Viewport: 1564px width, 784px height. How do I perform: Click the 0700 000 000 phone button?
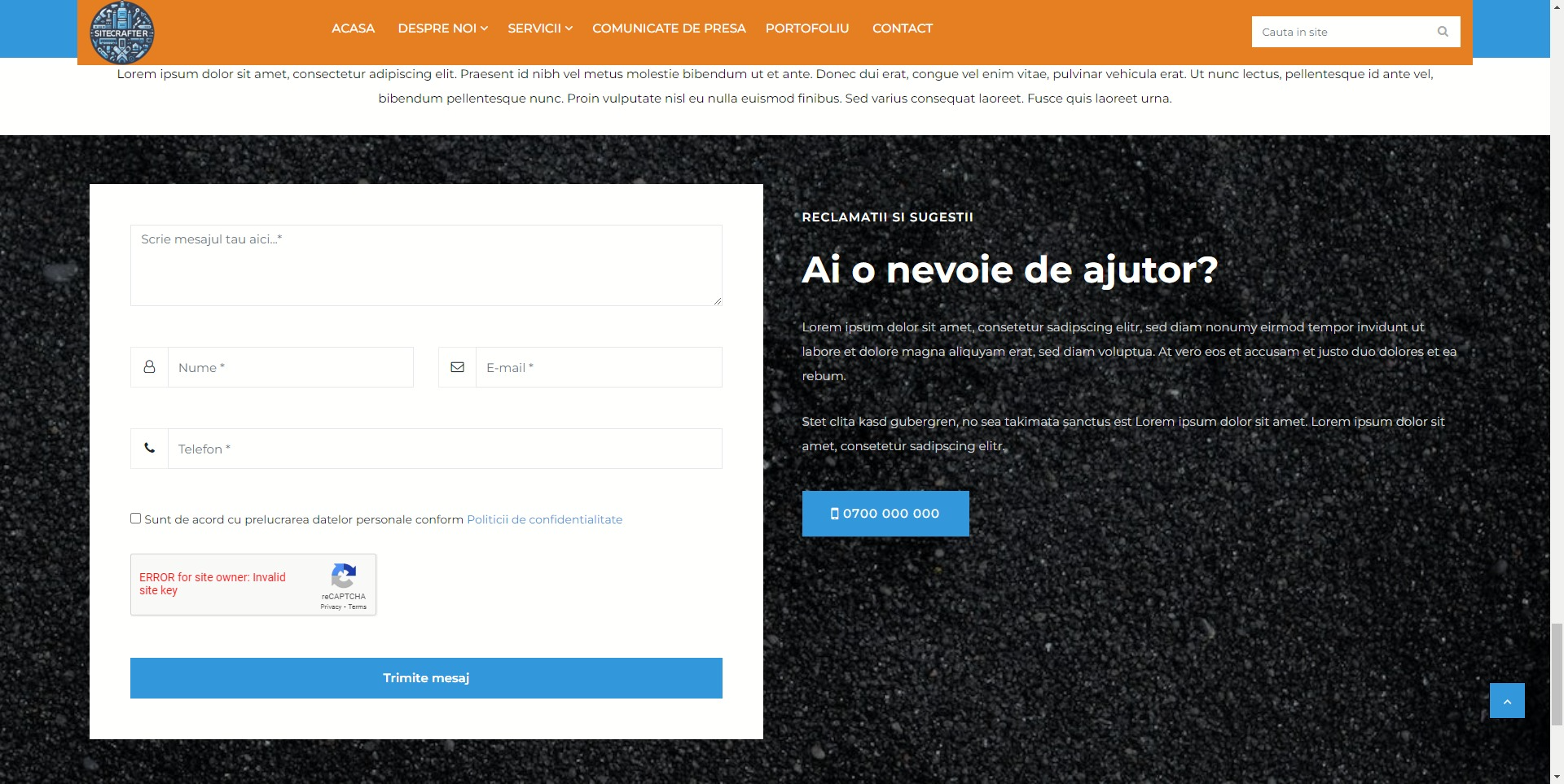coord(885,514)
